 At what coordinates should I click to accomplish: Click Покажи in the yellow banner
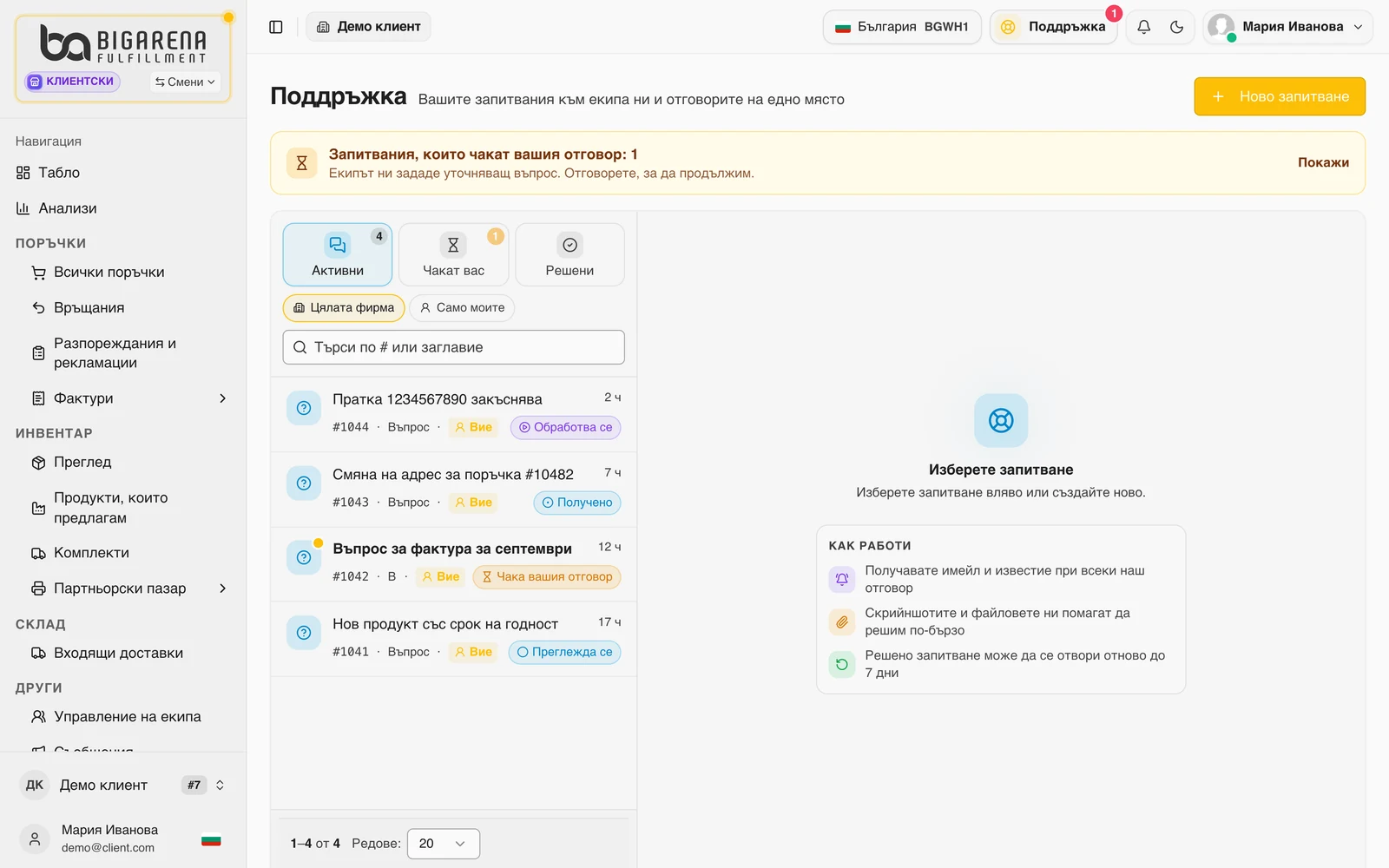[1323, 162]
